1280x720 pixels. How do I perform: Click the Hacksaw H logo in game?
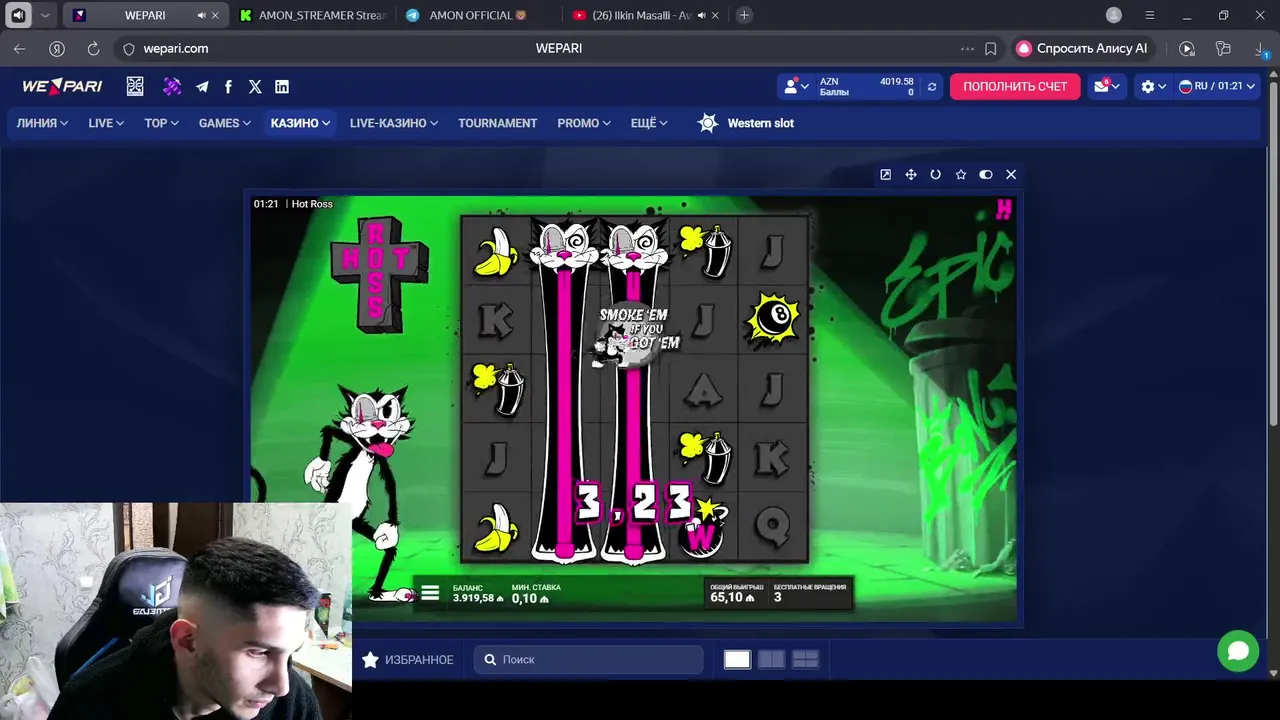[x=1004, y=209]
